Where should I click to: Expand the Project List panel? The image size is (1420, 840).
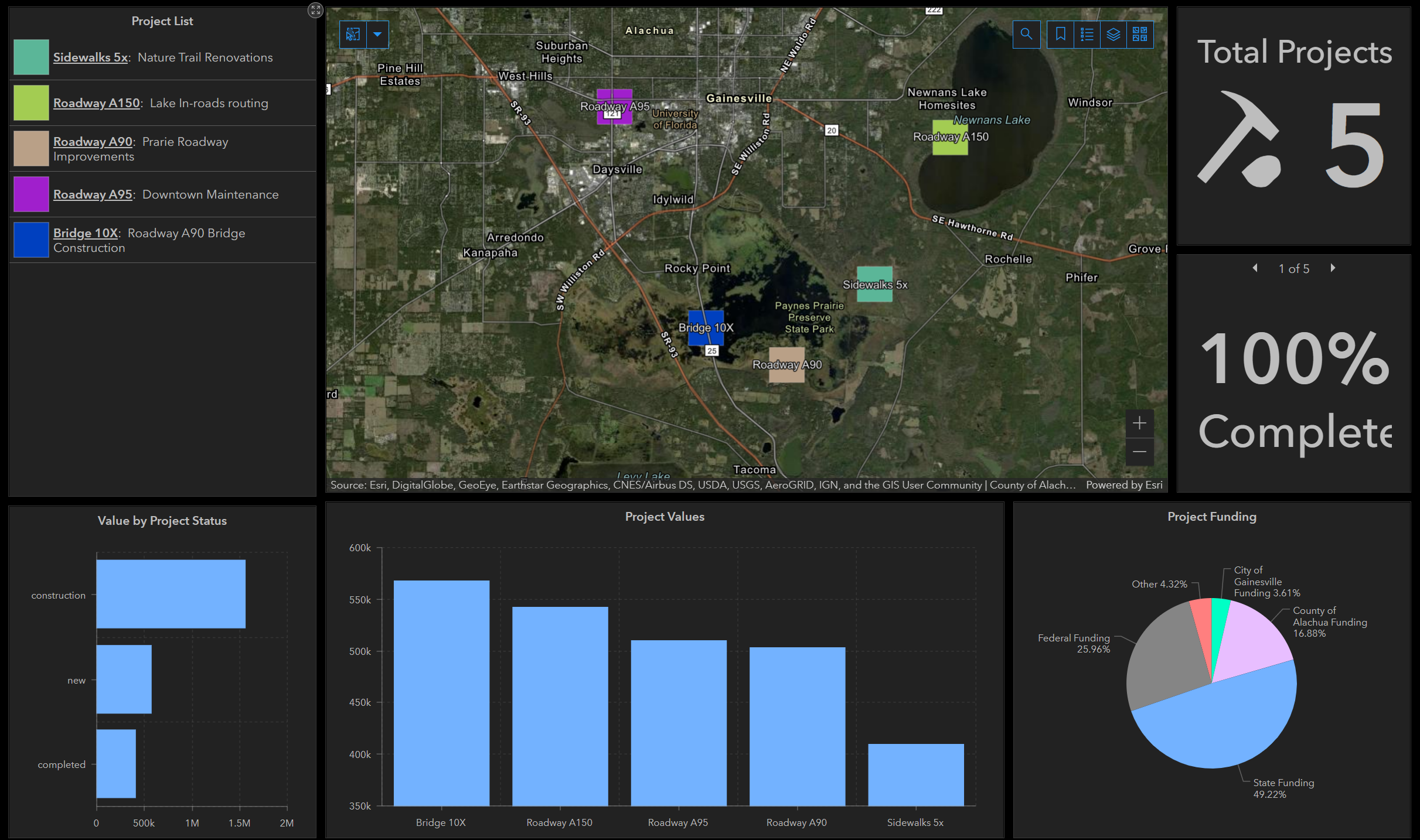[315, 10]
